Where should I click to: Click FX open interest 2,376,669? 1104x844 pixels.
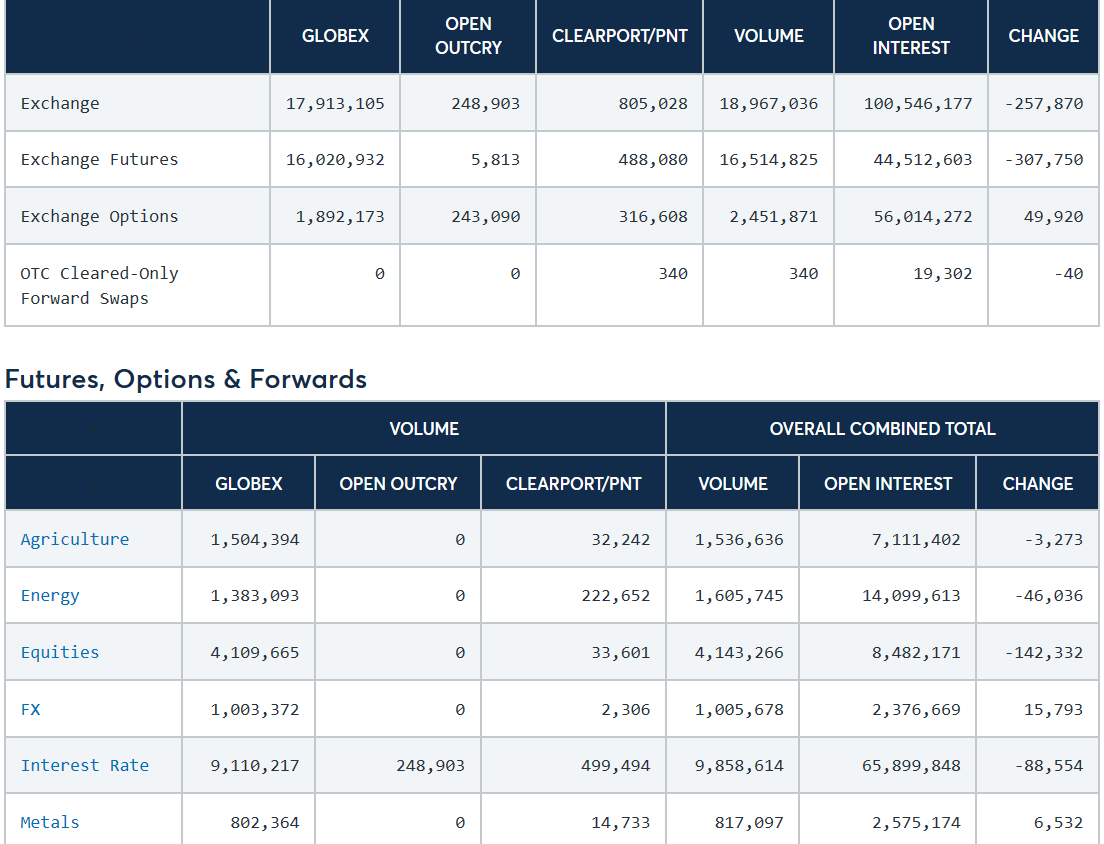pyautogui.click(x=916, y=710)
